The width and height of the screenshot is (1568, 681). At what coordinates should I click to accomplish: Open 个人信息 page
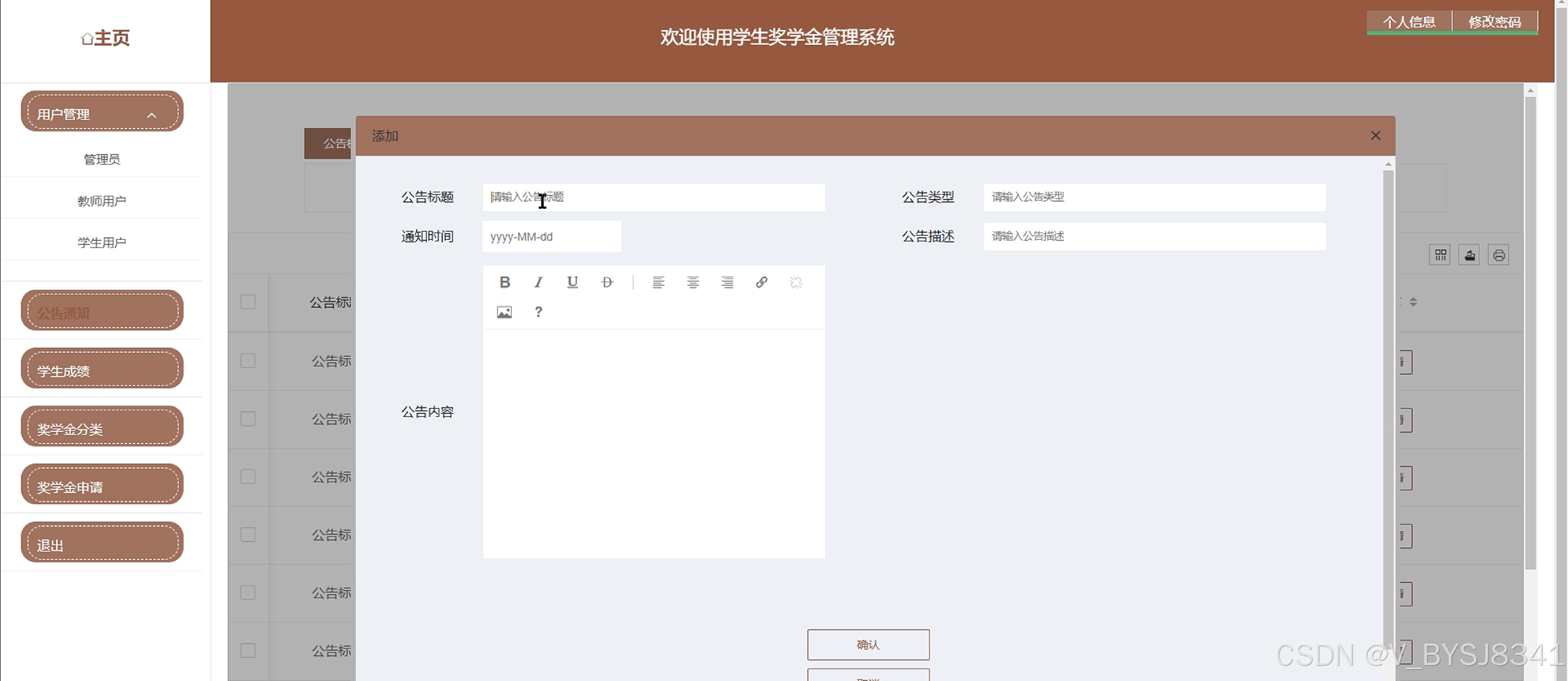(x=1409, y=22)
